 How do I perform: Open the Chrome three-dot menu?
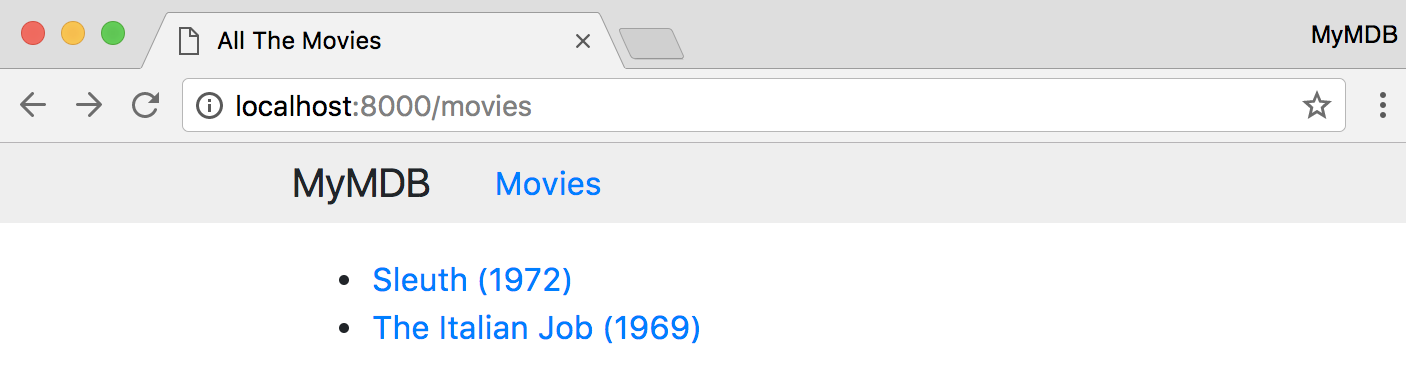[1383, 105]
